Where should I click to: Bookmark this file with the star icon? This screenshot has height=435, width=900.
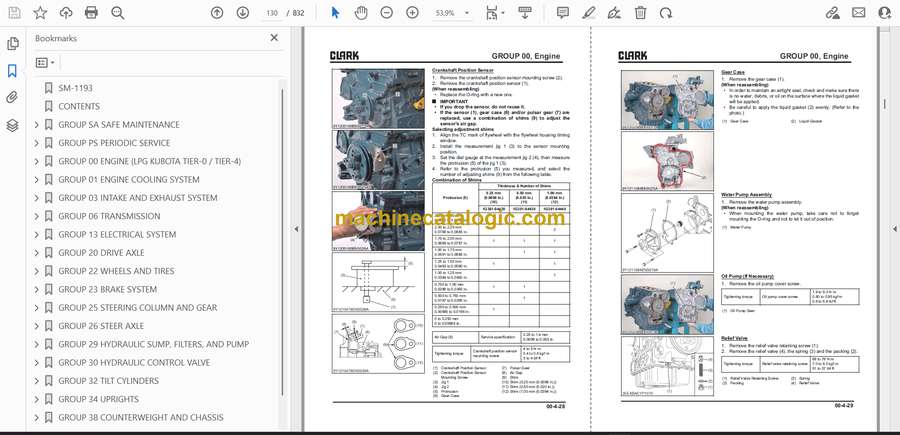pyautogui.click(x=40, y=13)
